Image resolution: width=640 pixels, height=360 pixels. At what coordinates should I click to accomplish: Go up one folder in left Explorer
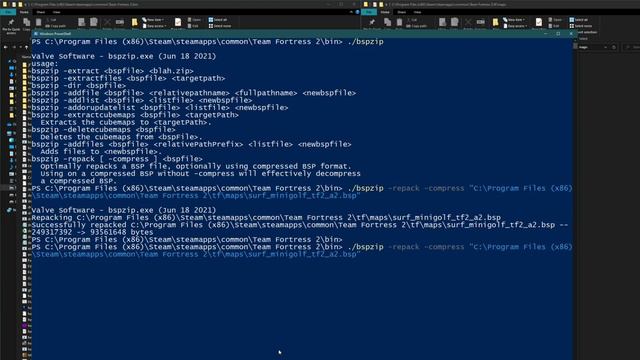[26, 47]
